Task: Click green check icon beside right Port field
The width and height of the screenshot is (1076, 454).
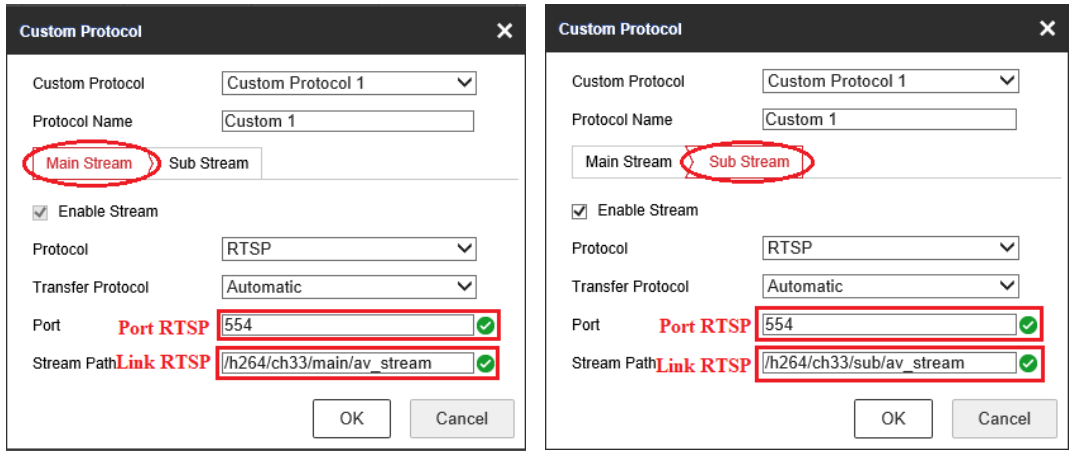Action: (1027, 325)
